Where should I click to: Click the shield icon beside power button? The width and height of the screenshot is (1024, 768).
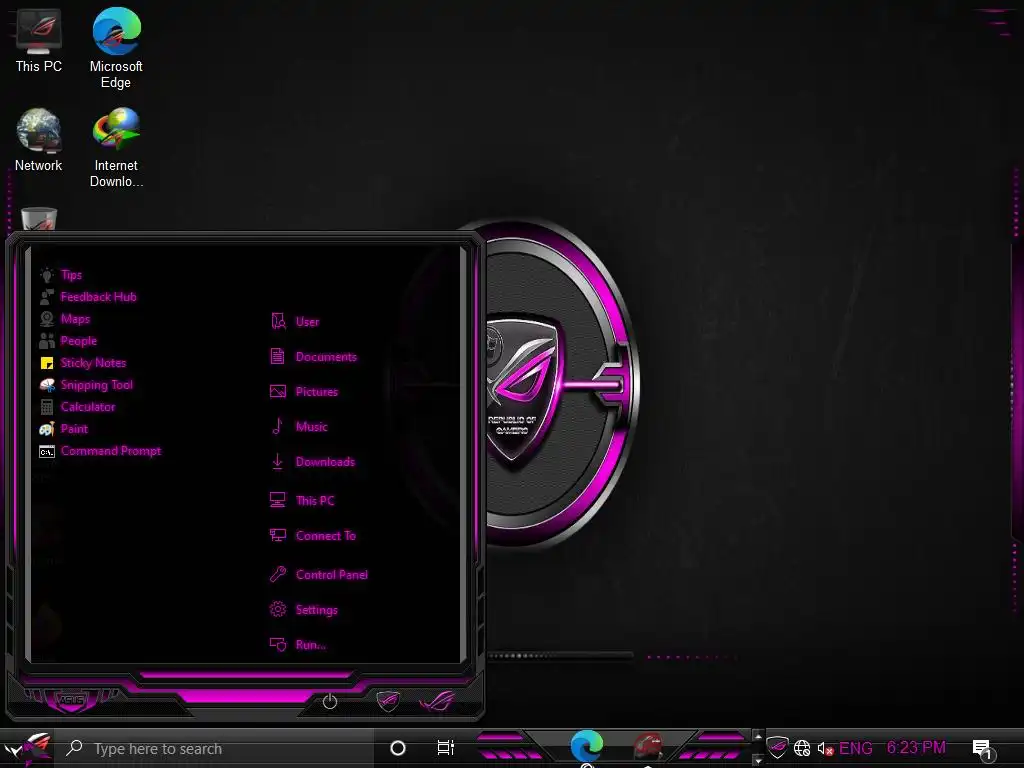388,701
